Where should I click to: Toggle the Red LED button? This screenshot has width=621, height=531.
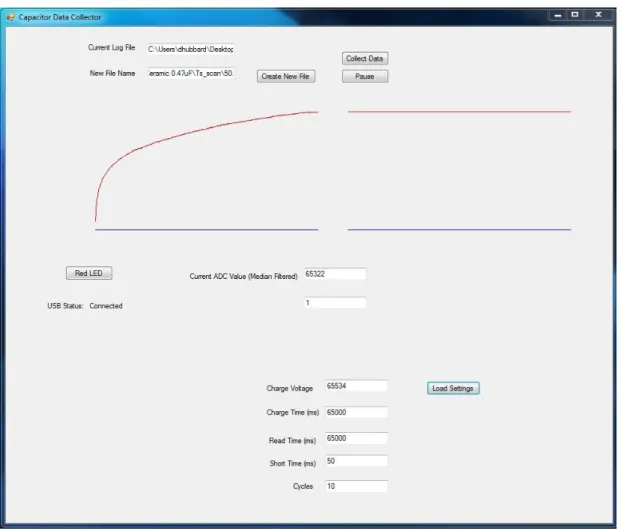(89, 273)
